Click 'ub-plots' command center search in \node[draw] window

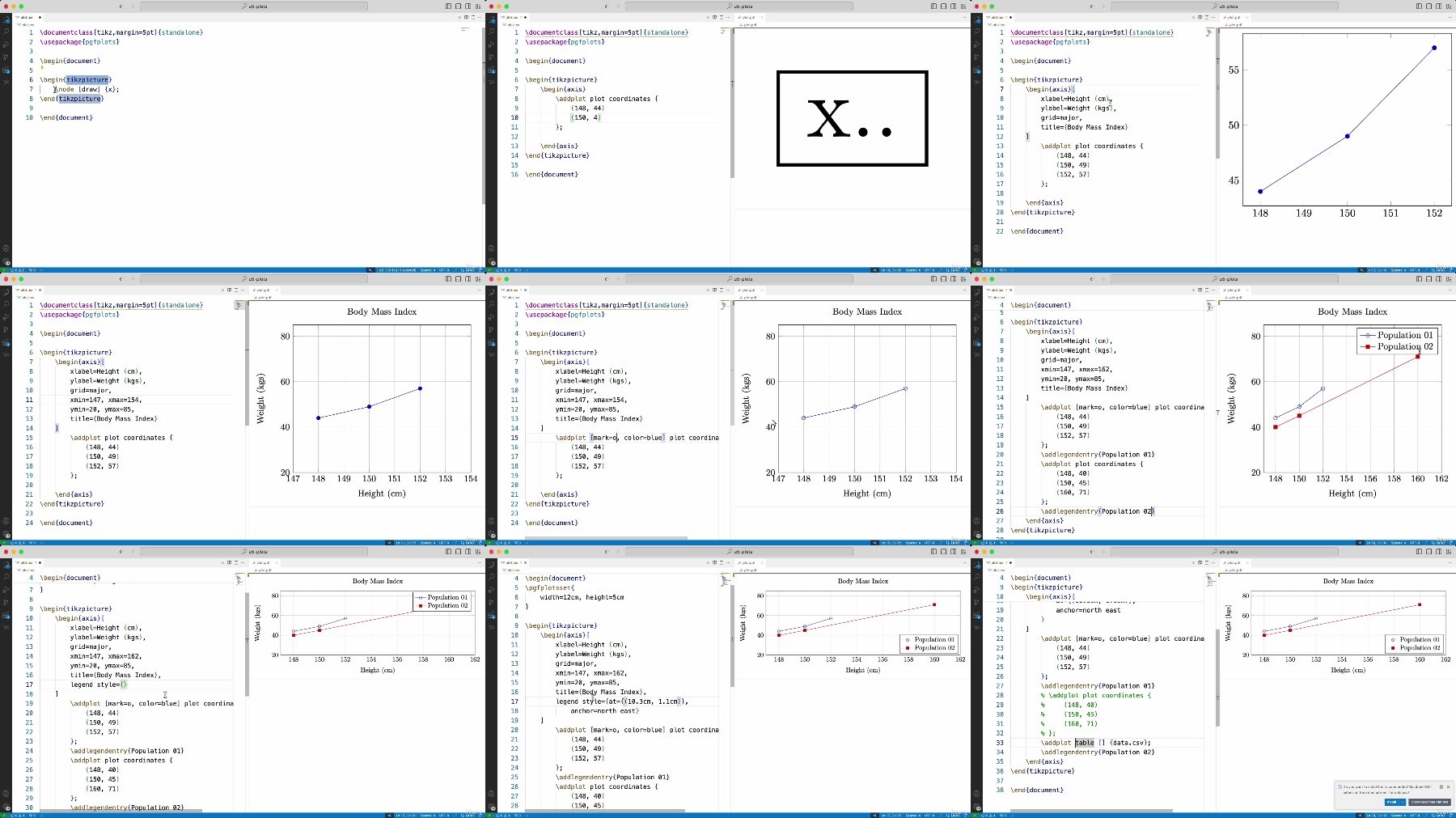click(x=254, y=6)
